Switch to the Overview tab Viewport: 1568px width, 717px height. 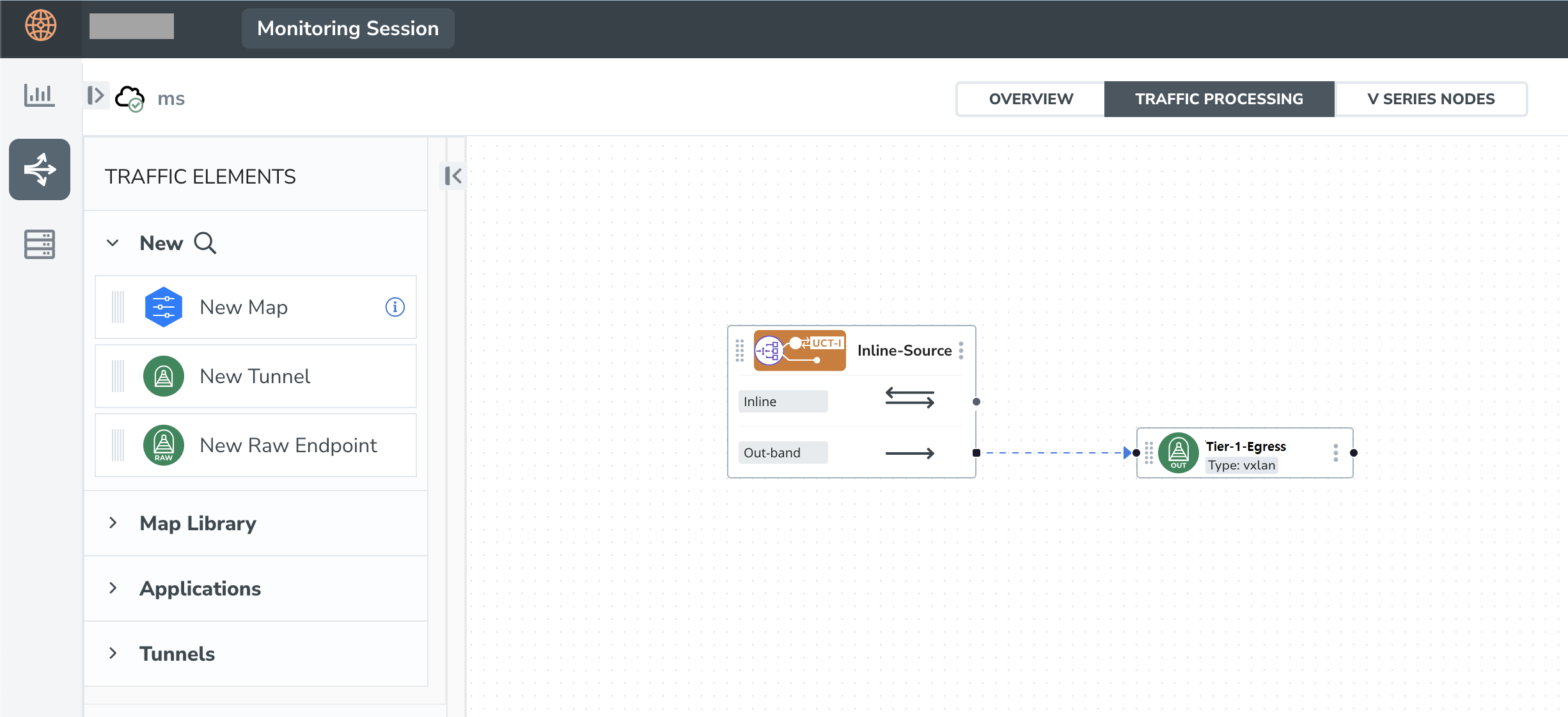click(1030, 99)
